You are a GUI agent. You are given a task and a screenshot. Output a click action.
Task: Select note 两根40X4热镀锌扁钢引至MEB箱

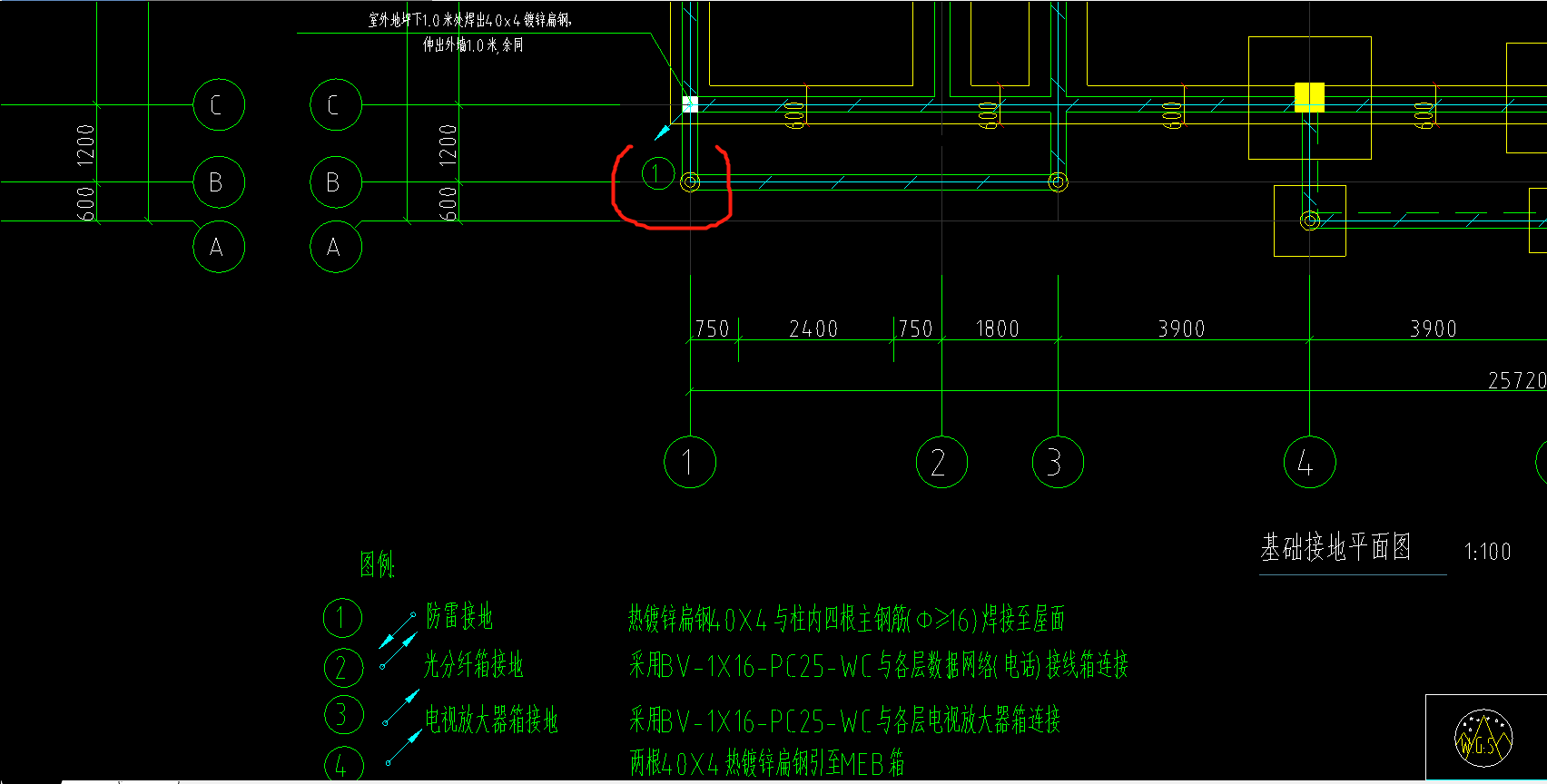pyautogui.click(x=767, y=764)
